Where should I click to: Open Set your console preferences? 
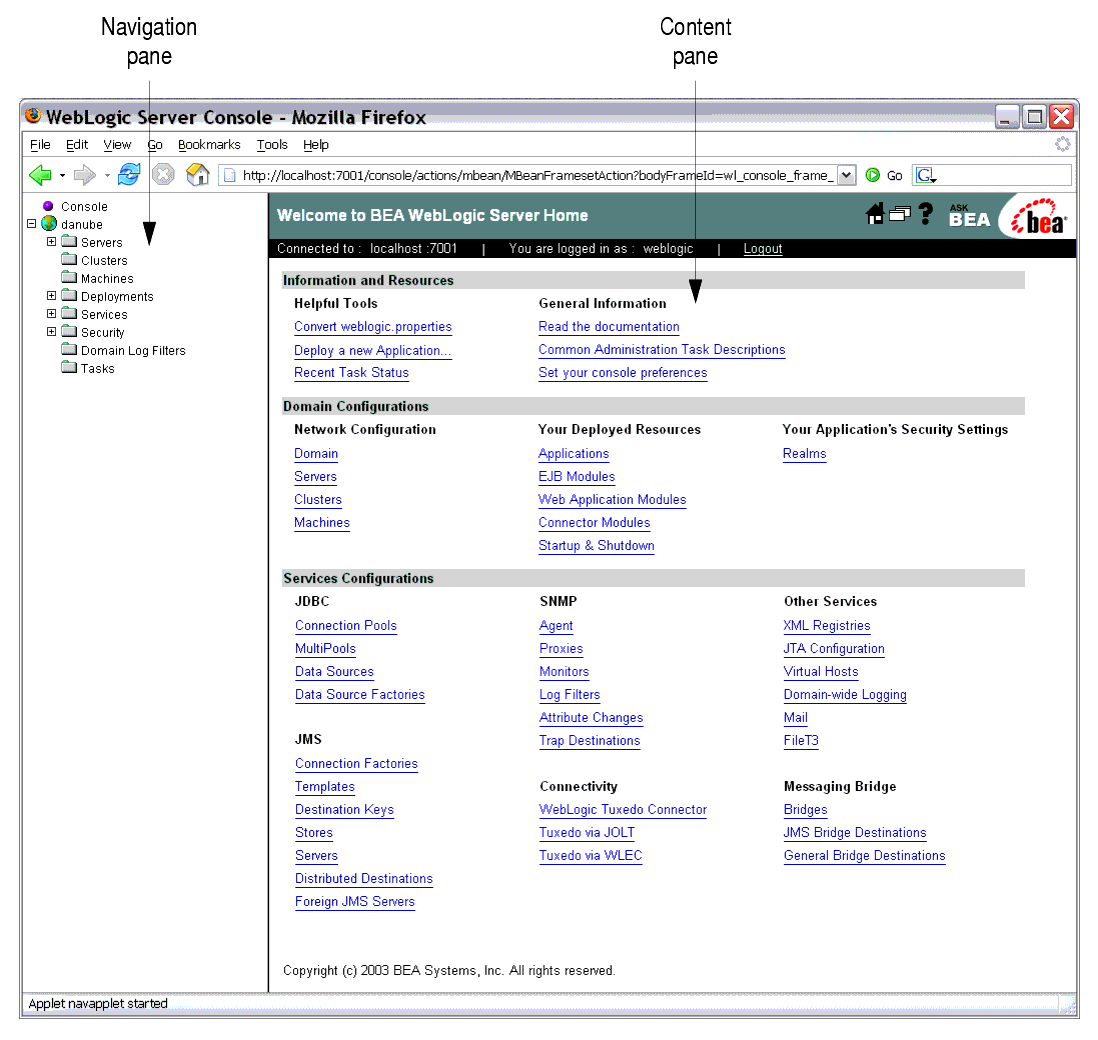point(622,372)
